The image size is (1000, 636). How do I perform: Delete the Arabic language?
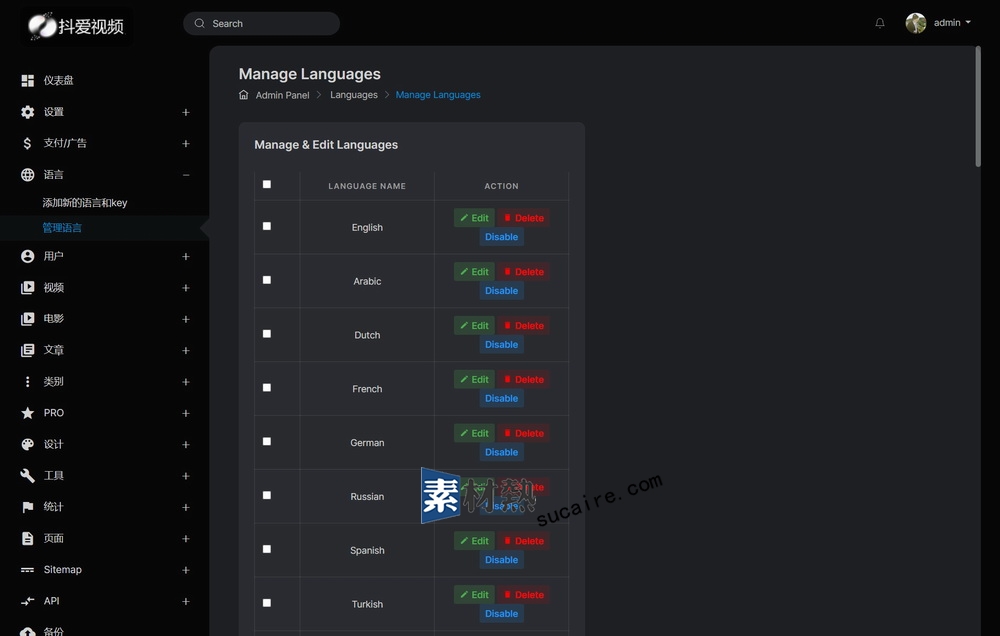[x=524, y=272]
